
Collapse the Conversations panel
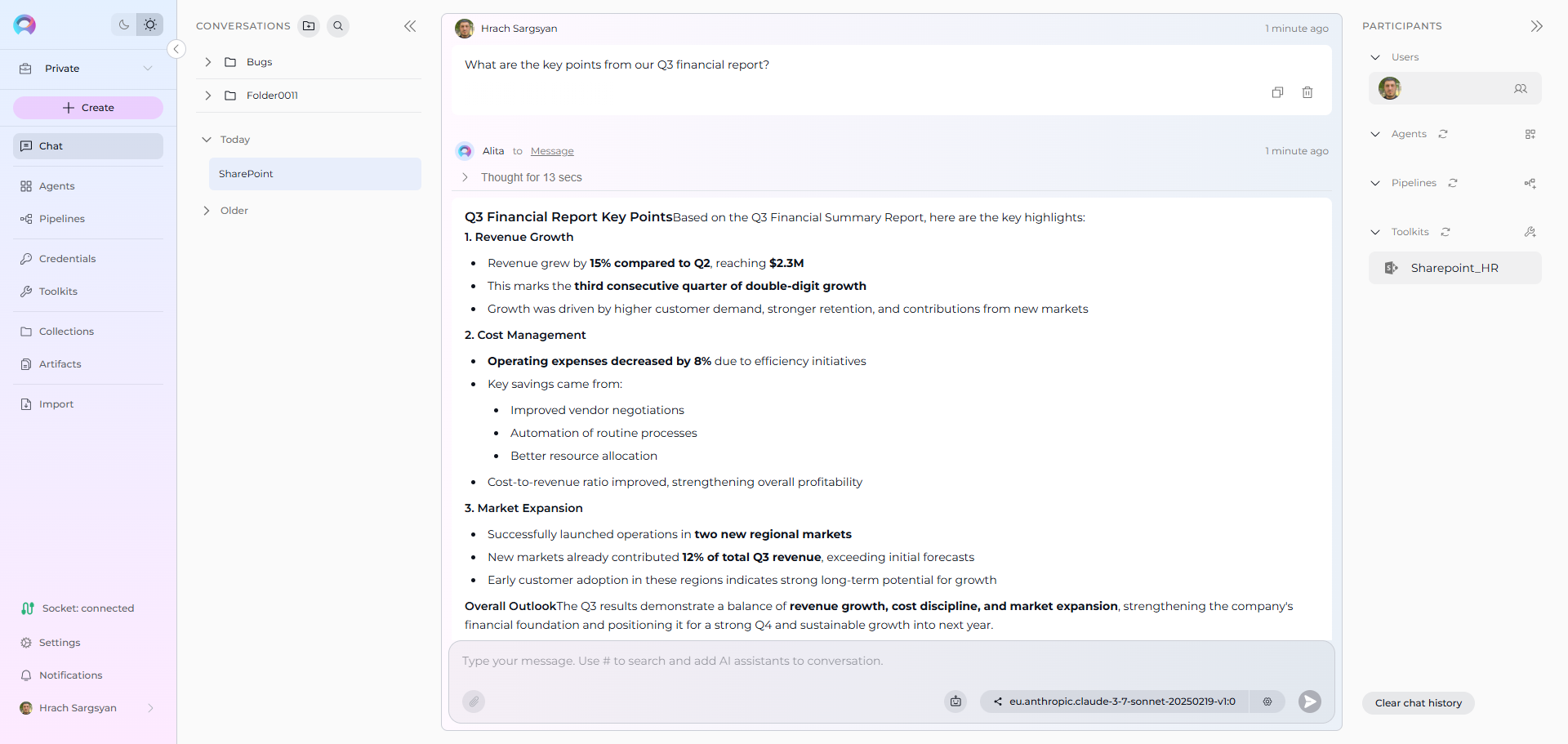coord(410,26)
